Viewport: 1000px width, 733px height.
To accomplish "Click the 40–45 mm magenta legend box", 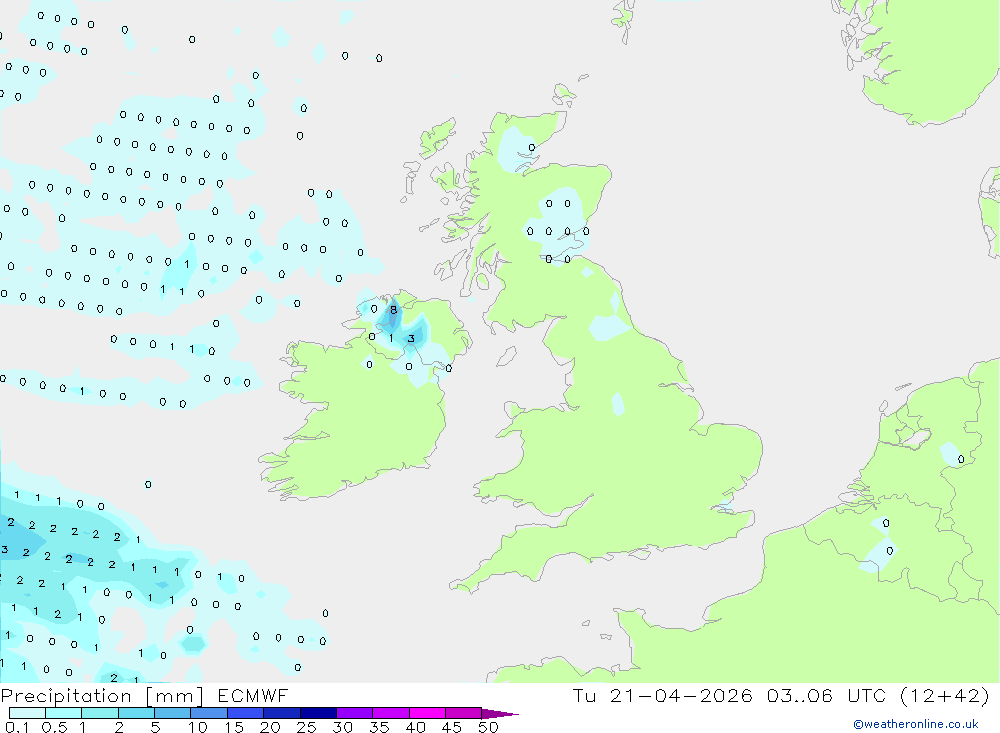I will [427, 713].
